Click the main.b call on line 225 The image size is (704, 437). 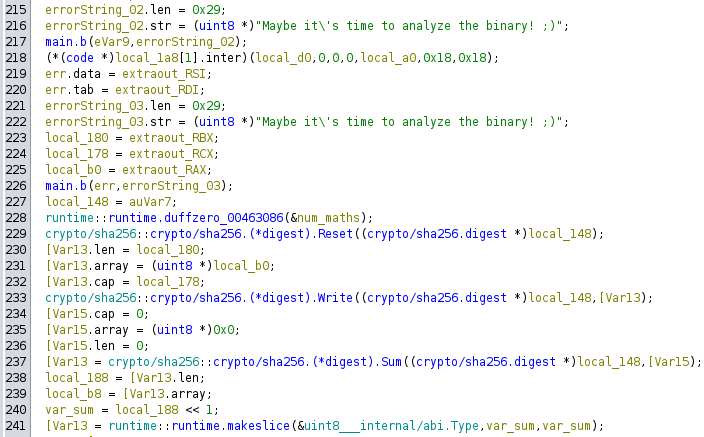[x=65, y=186]
